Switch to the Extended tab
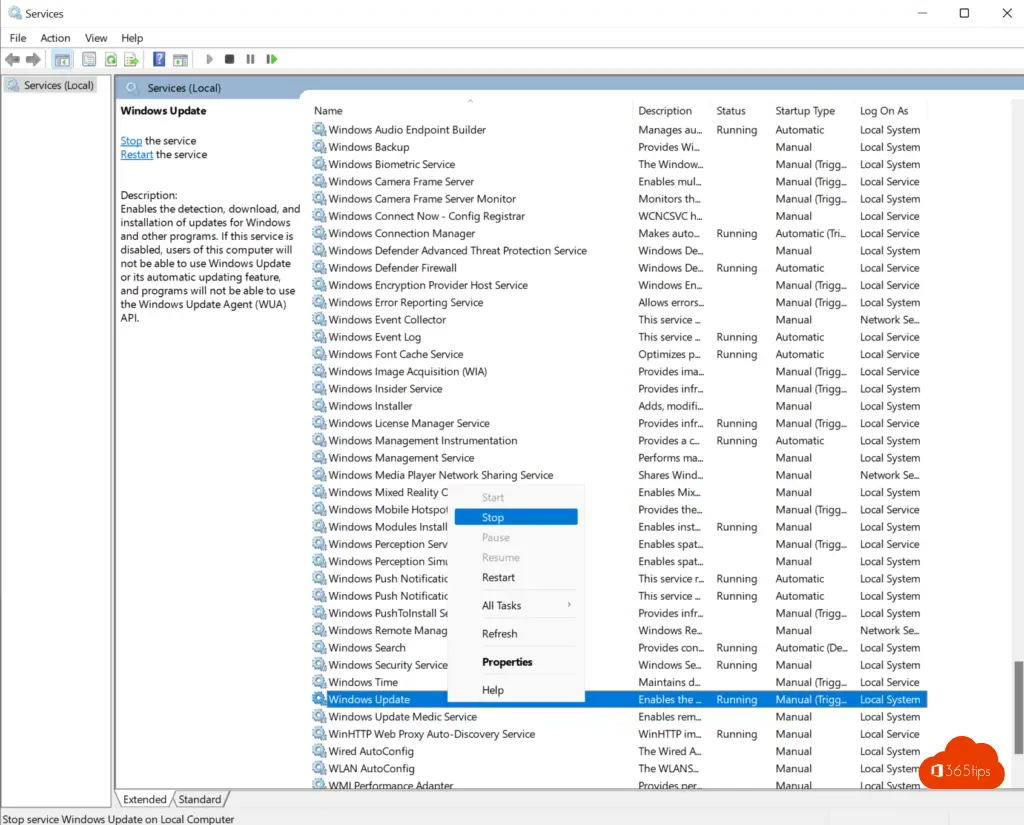This screenshot has width=1024, height=825. [x=144, y=799]
